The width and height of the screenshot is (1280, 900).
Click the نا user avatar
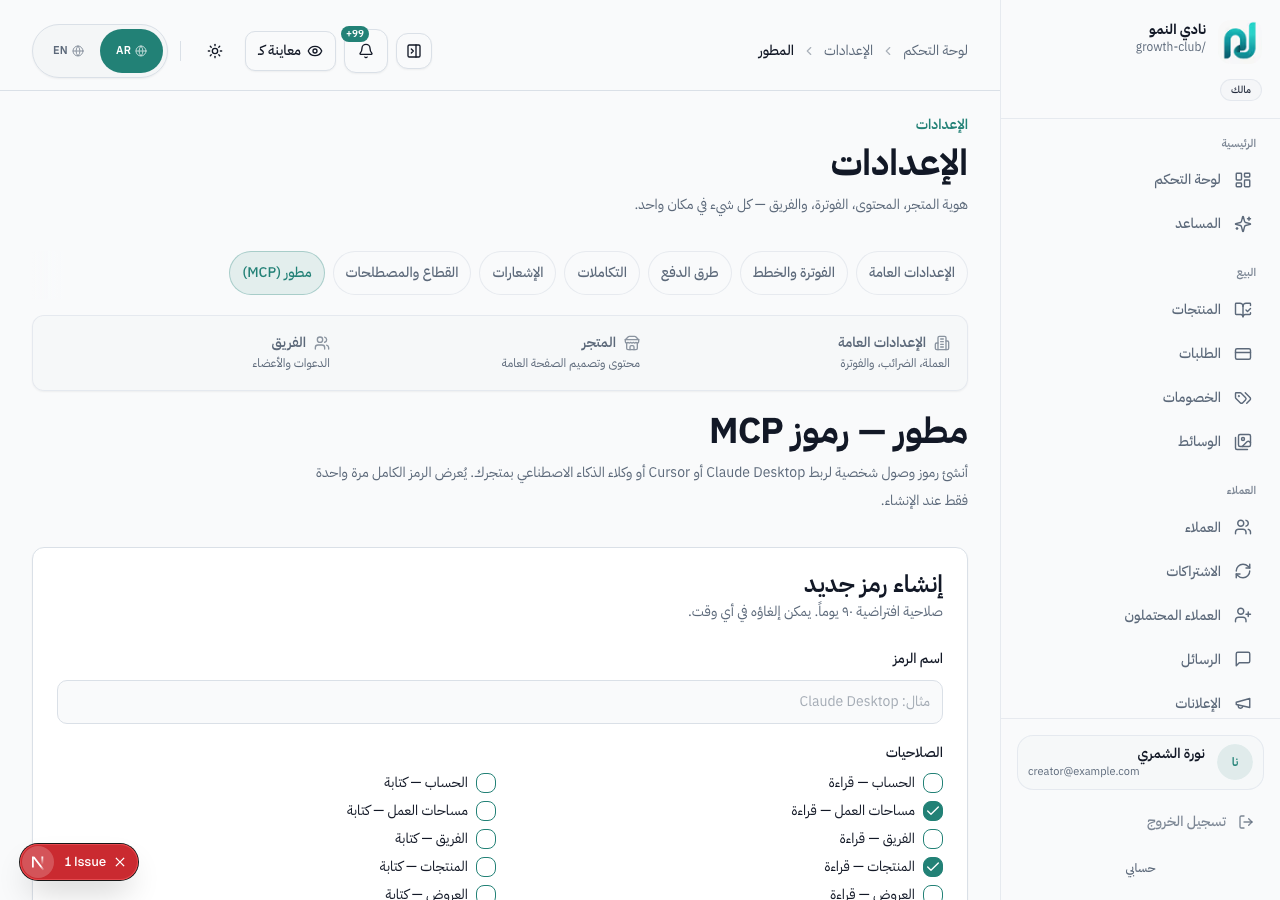(x=1235, y=762)
